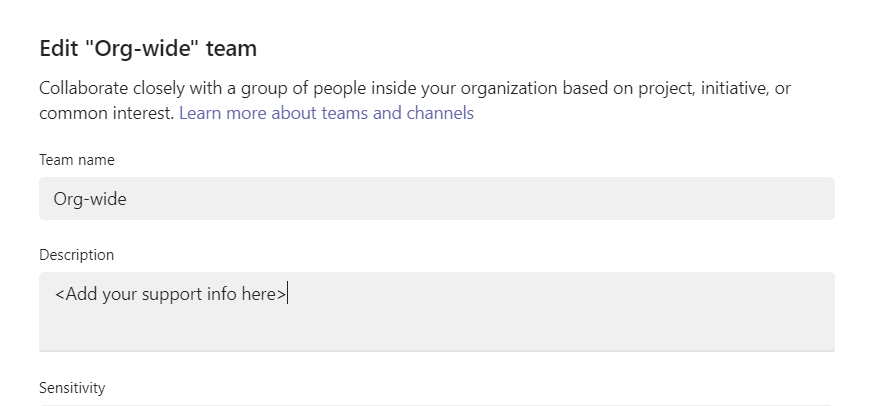Click inside the Description text area

(436, 311)
